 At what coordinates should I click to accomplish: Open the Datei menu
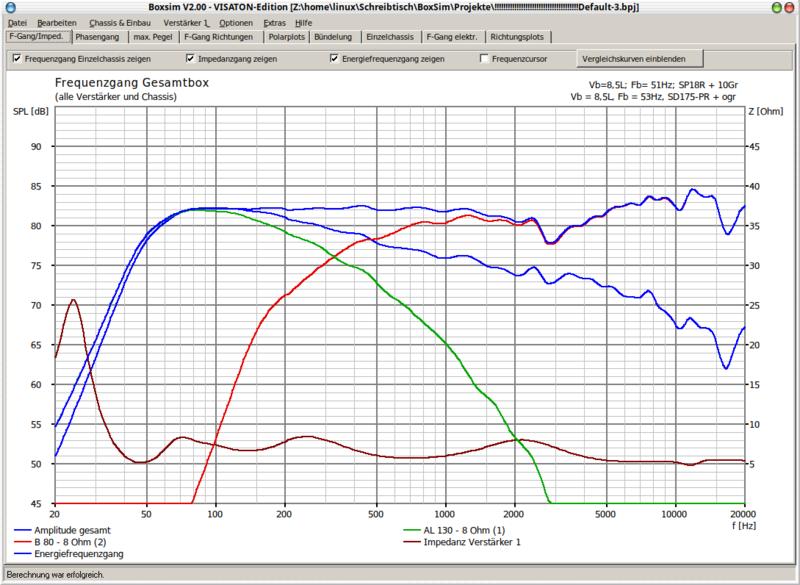17,22
